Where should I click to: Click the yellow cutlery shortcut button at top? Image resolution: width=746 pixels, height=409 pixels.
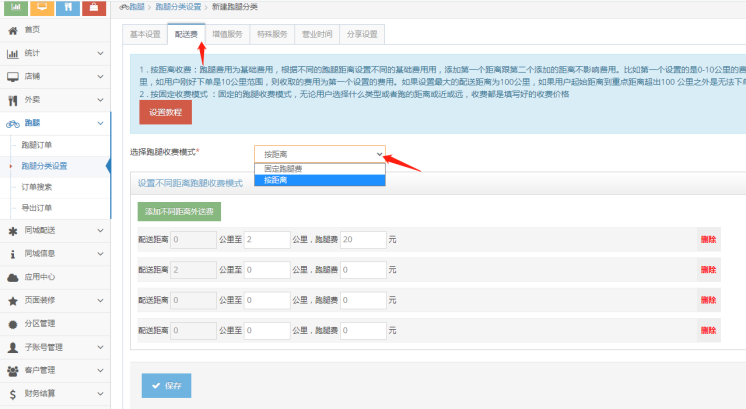pos(67,8)
